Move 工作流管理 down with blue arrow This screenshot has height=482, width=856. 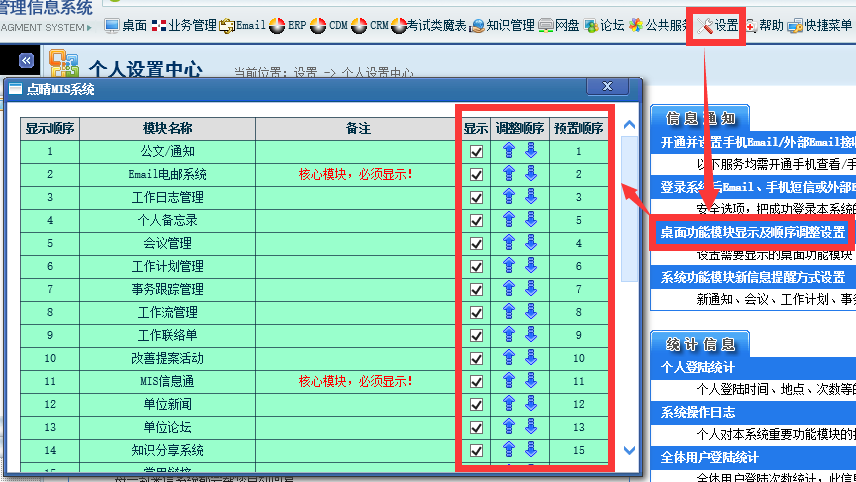tap(530, 312)
